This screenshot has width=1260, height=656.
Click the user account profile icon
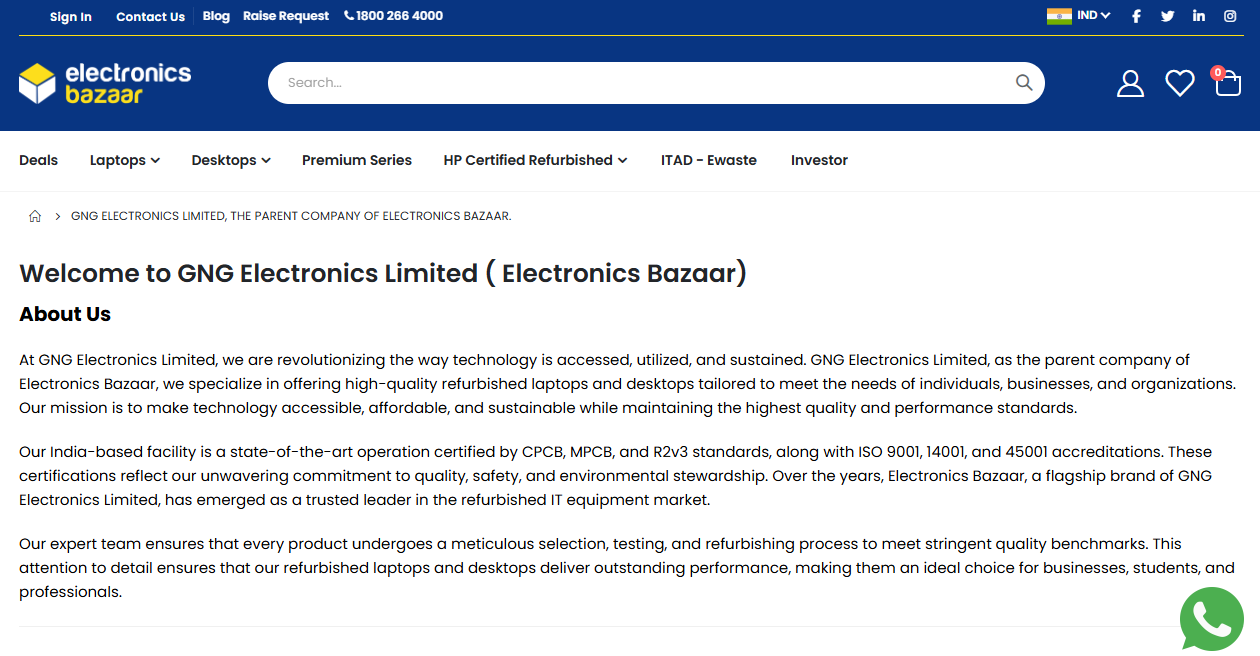[1130, 83]
